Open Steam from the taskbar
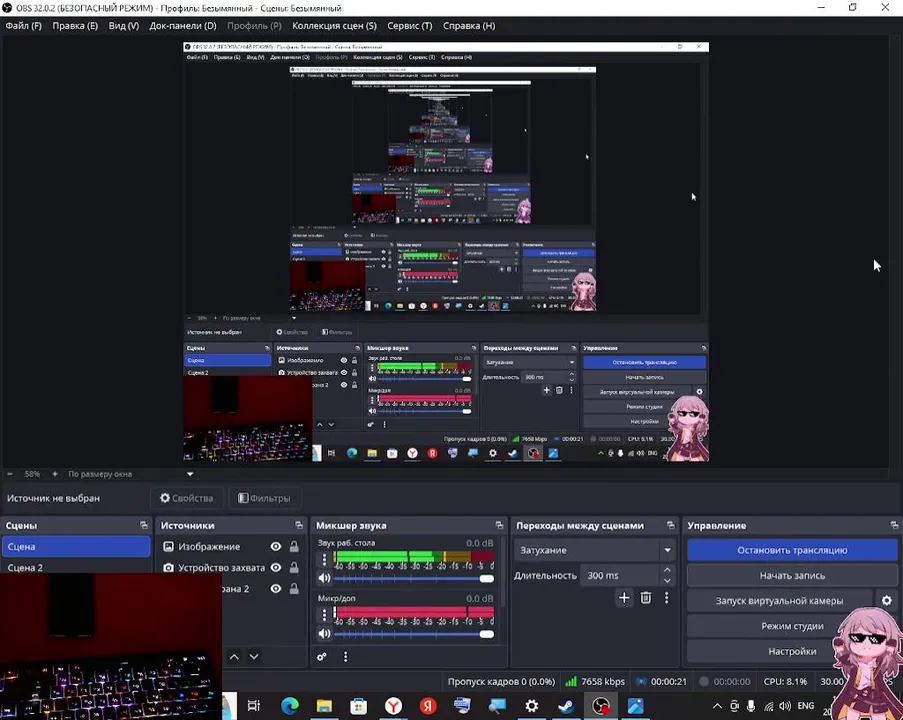Viewport: 903px width, 720px height. [x=566, y=706]
